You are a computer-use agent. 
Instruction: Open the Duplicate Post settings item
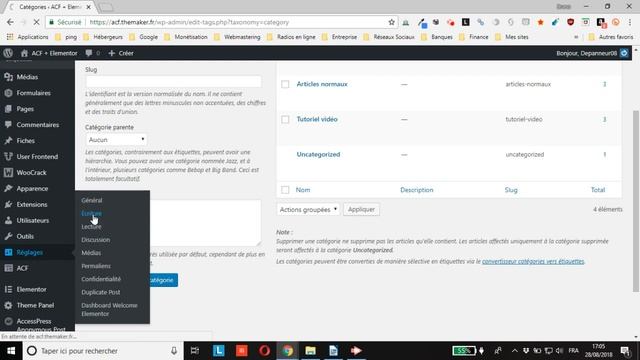click(101, 292)
